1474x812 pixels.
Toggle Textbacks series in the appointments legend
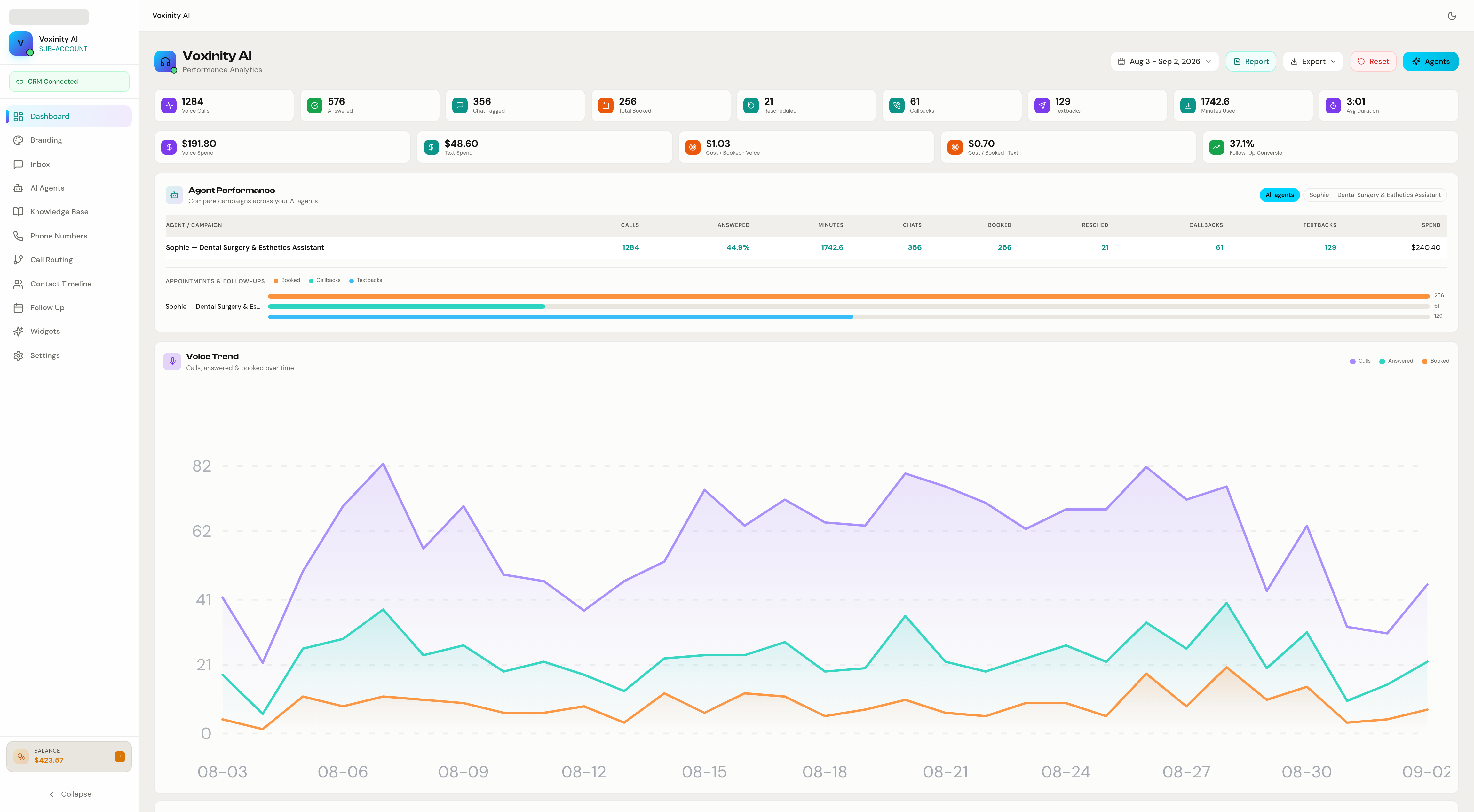tap(366, 280)
